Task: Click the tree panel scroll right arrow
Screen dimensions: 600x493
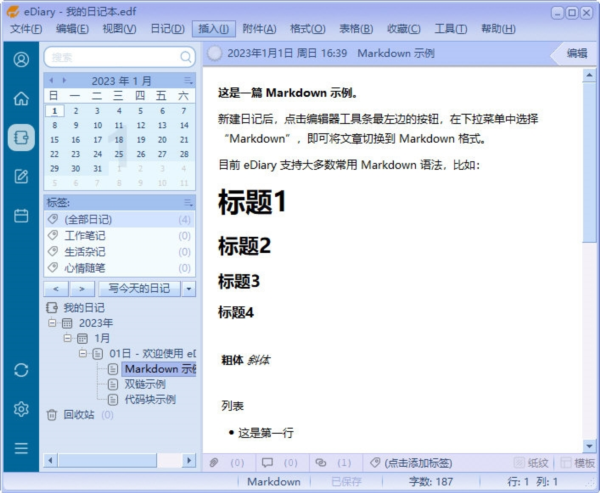Action: [x=189, y=460]
